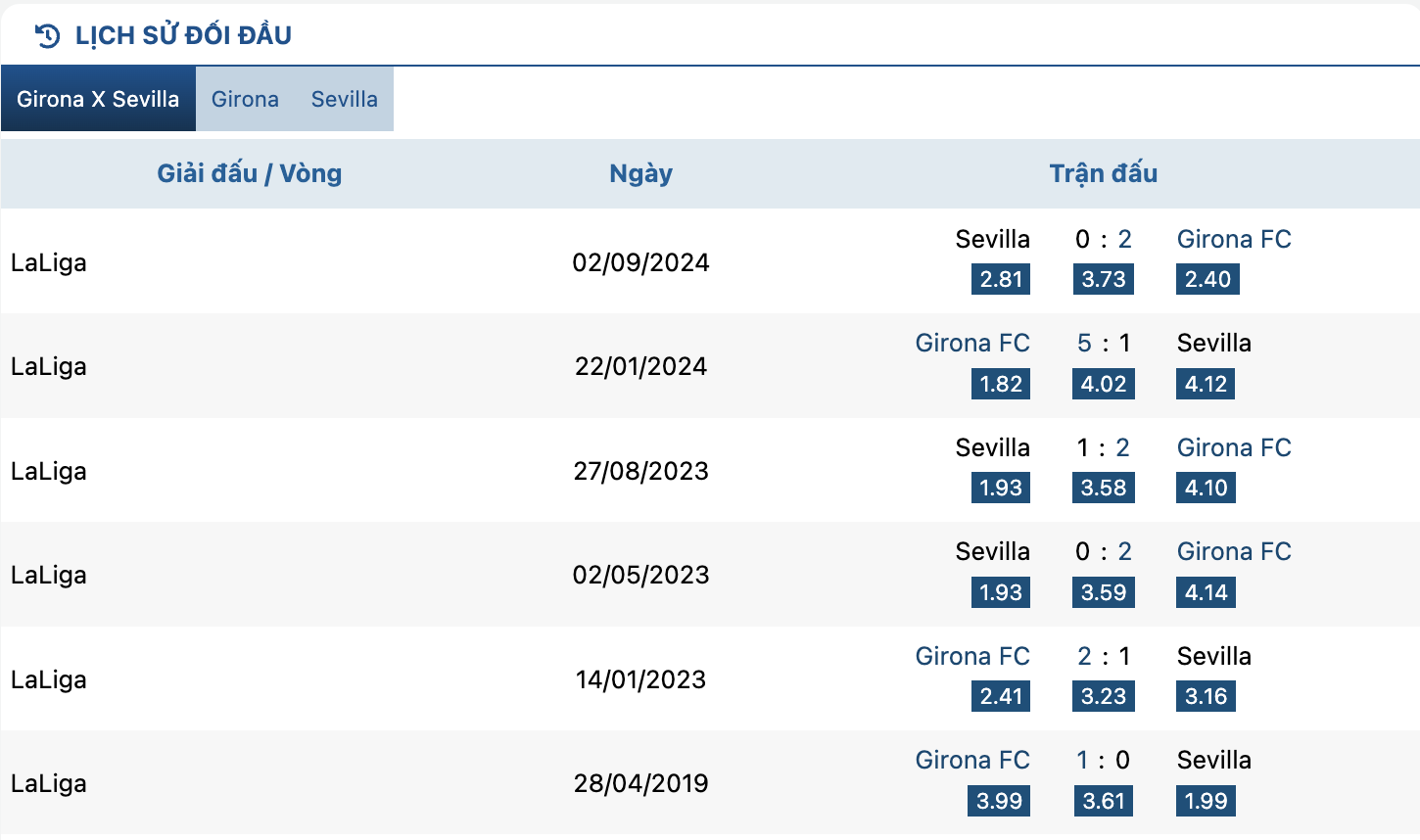Select the Girona X Sevilla tab
Viewport: 1420px width, 840px height.
pos(98,99)
